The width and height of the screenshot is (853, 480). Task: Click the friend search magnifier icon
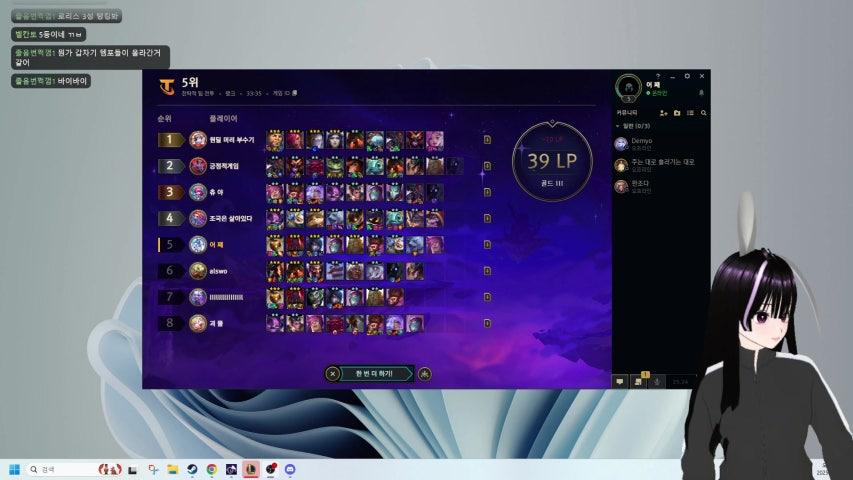pos(703,113)
